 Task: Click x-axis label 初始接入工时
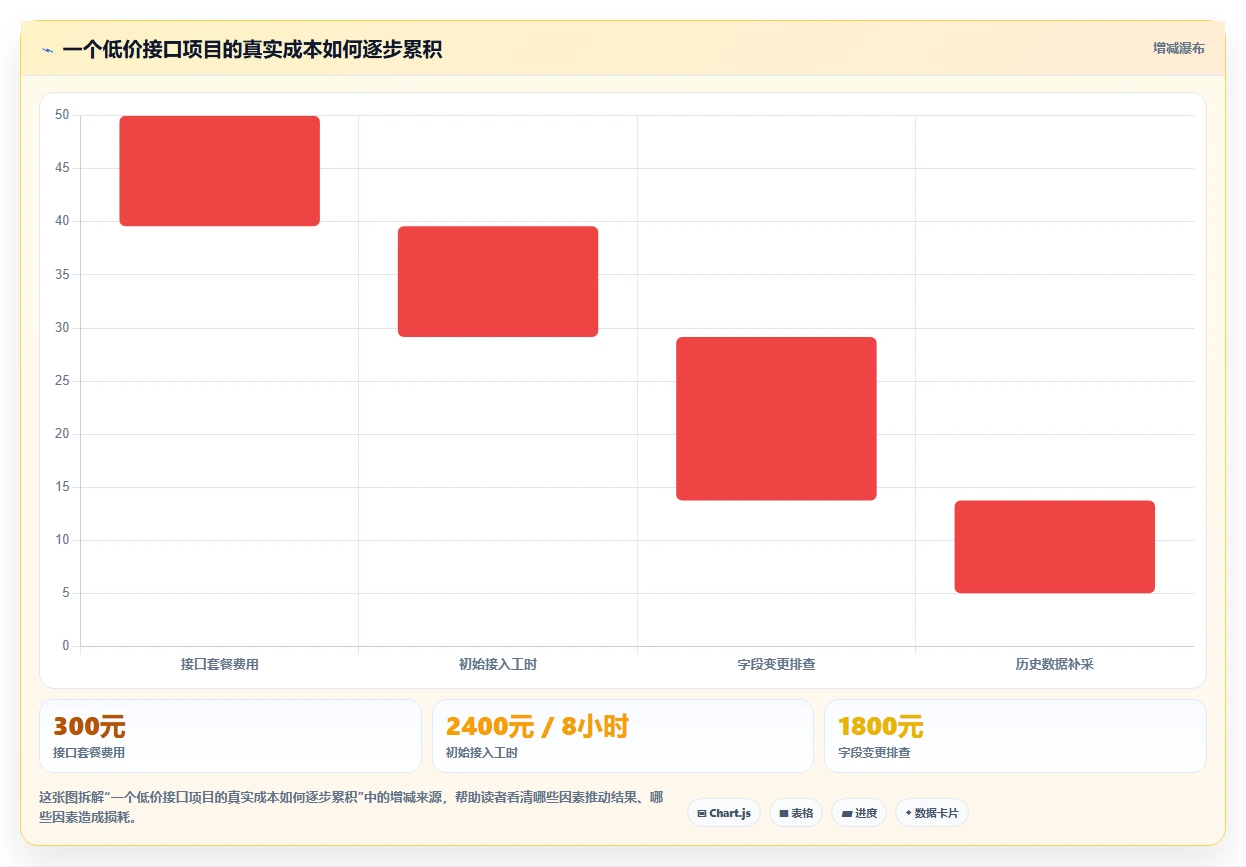(x=498, y=664)
